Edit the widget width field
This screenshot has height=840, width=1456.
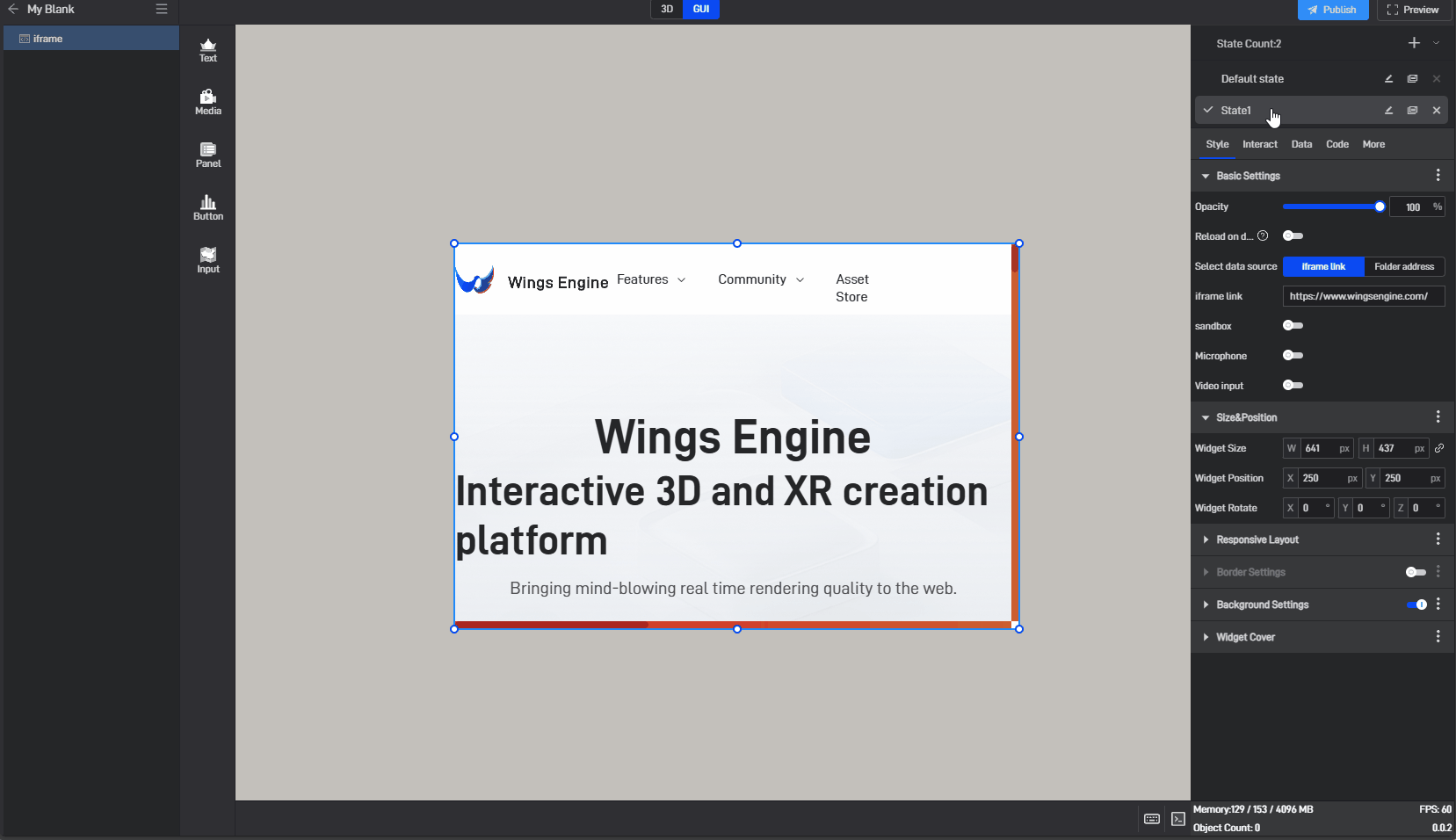click(x=1318, y=448)
